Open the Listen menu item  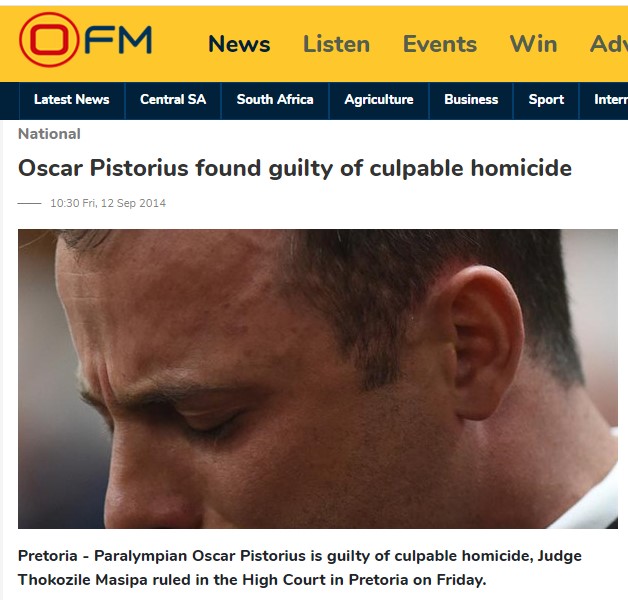tap(336, 44)
